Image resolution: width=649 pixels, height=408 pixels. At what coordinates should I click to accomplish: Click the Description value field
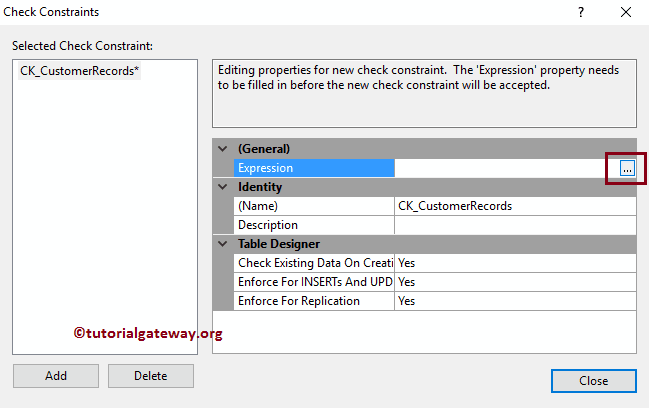[x=514, y=225]
